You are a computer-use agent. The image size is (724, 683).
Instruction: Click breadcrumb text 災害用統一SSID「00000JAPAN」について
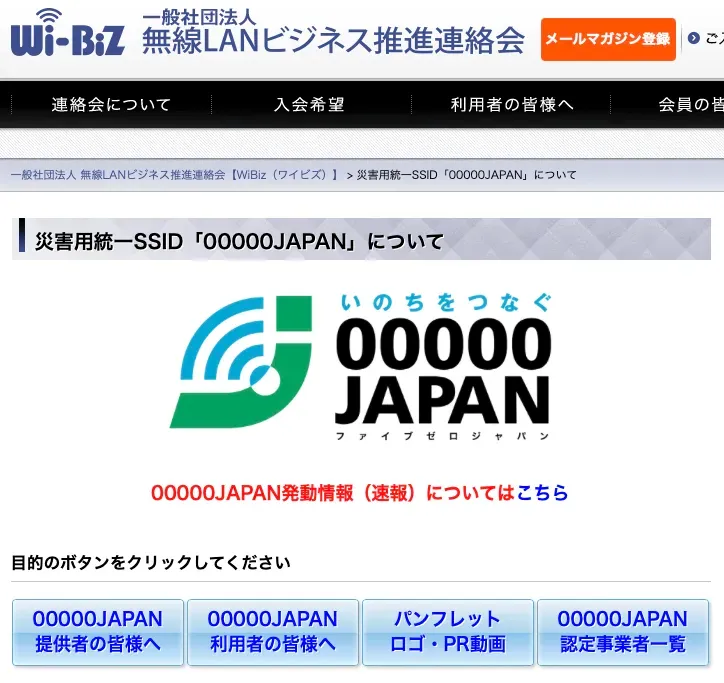[x=466, y=175]
